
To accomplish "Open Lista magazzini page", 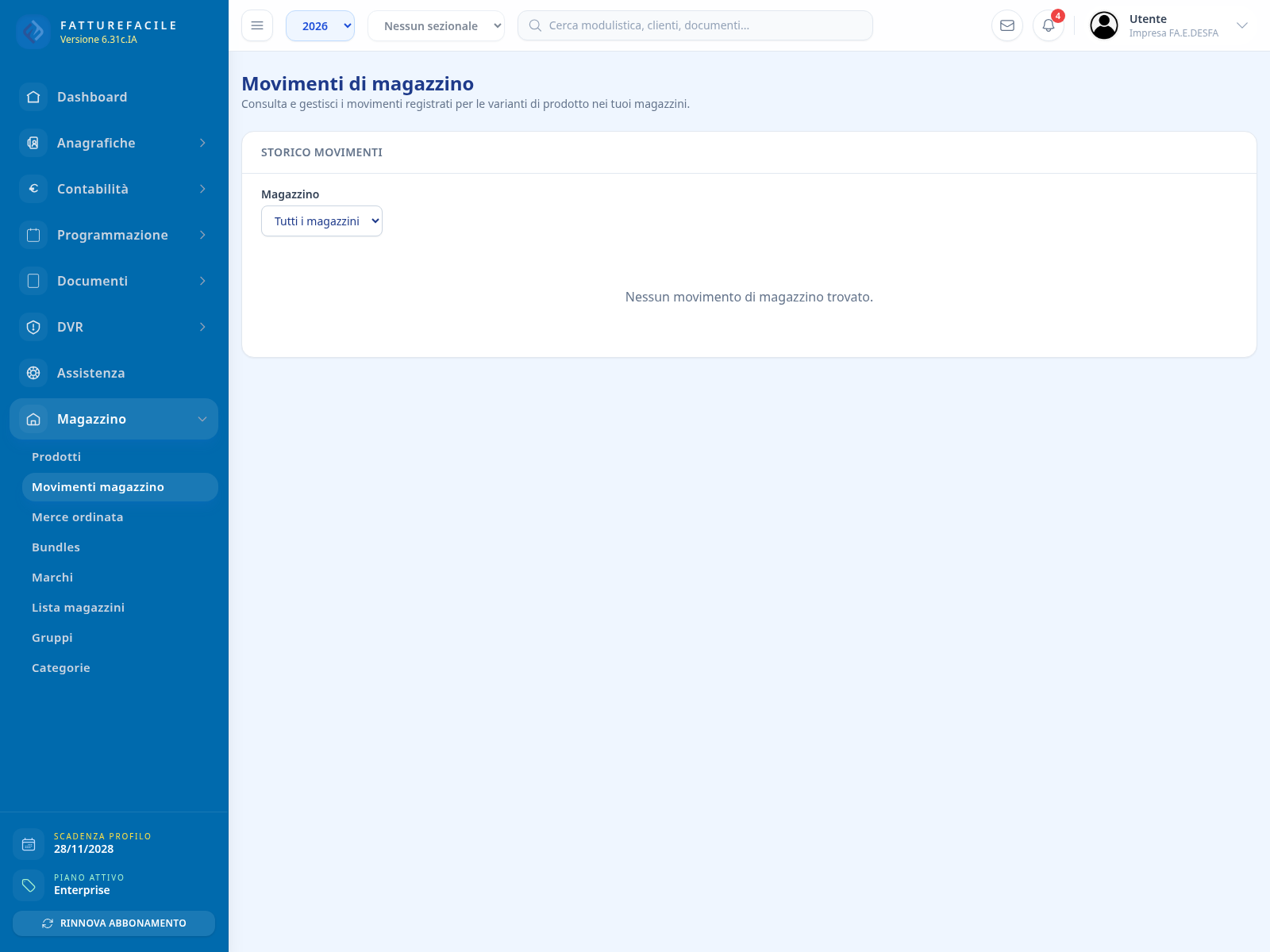I will 120,608.
